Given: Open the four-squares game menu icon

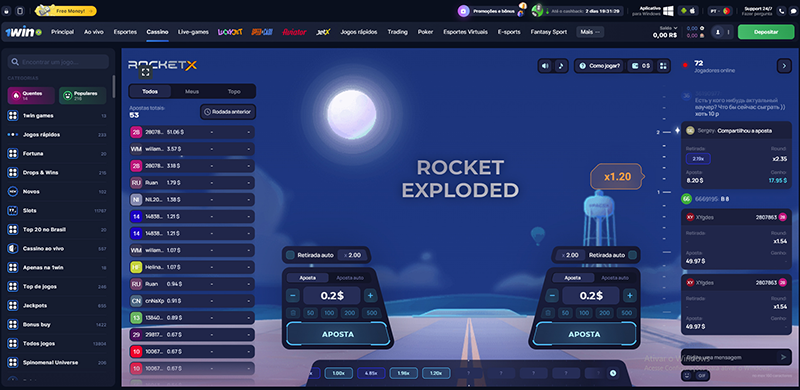Looking at the screenshot, I should pyautogui.click(x=663, y=66).
